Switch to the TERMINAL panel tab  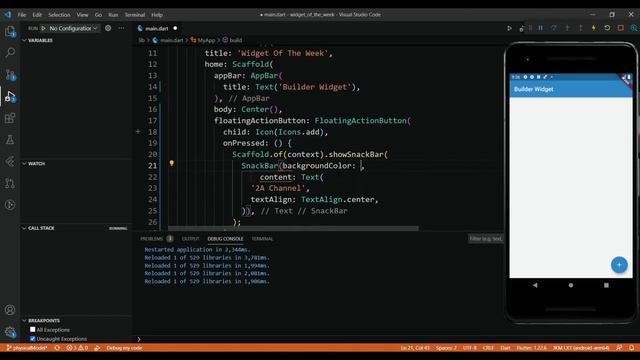[x=262, y=239]
